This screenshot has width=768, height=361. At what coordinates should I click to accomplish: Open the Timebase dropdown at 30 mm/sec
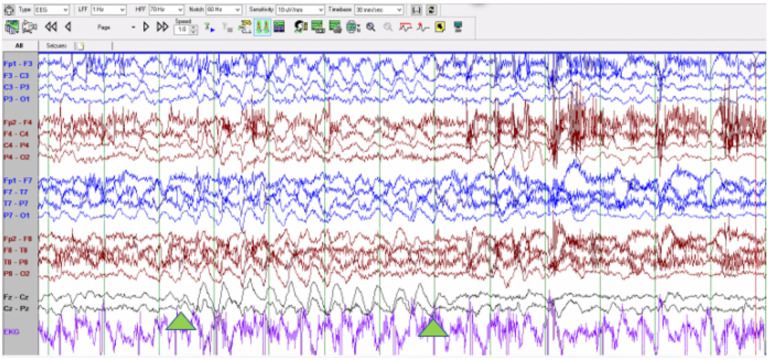(x=379, y=10)
